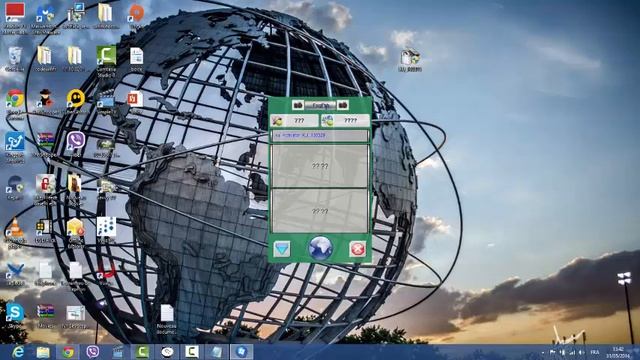Click the gray title button atop the green widget
The height and width of the screenshot is (360, 640).
tap(320, 105)
